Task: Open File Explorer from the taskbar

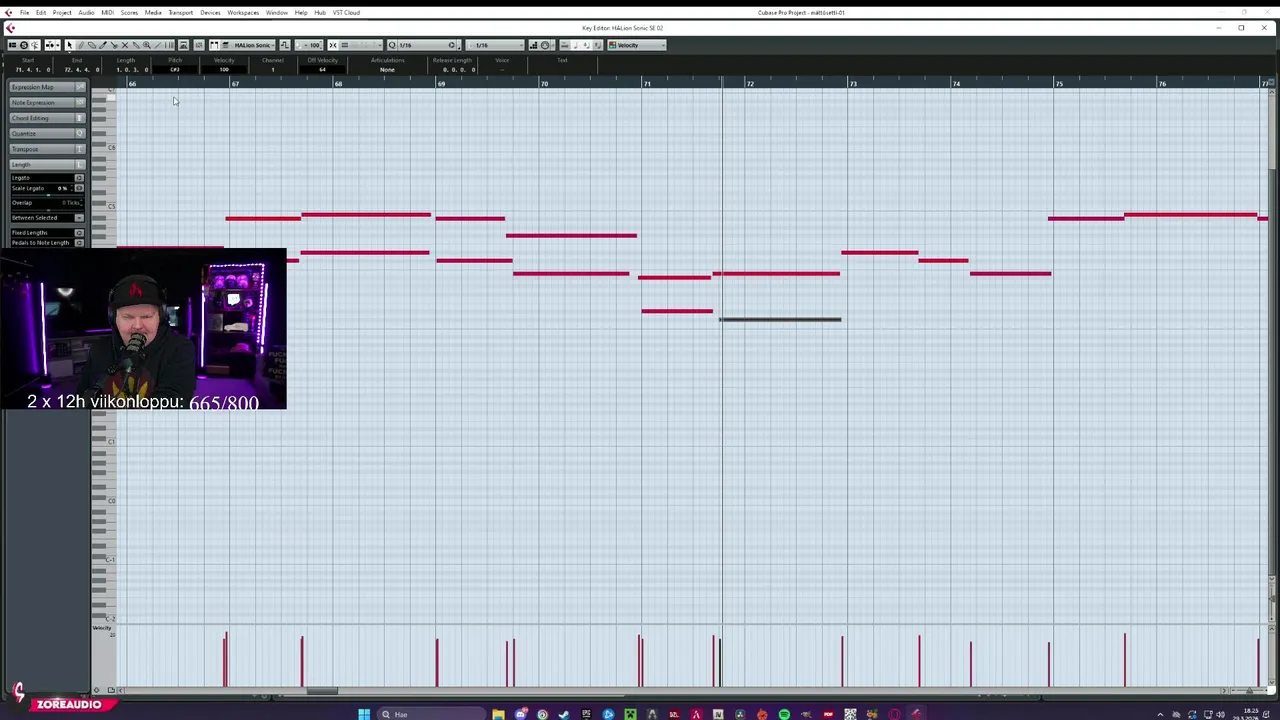Action: pyautogui.click(x=498, y=714)
